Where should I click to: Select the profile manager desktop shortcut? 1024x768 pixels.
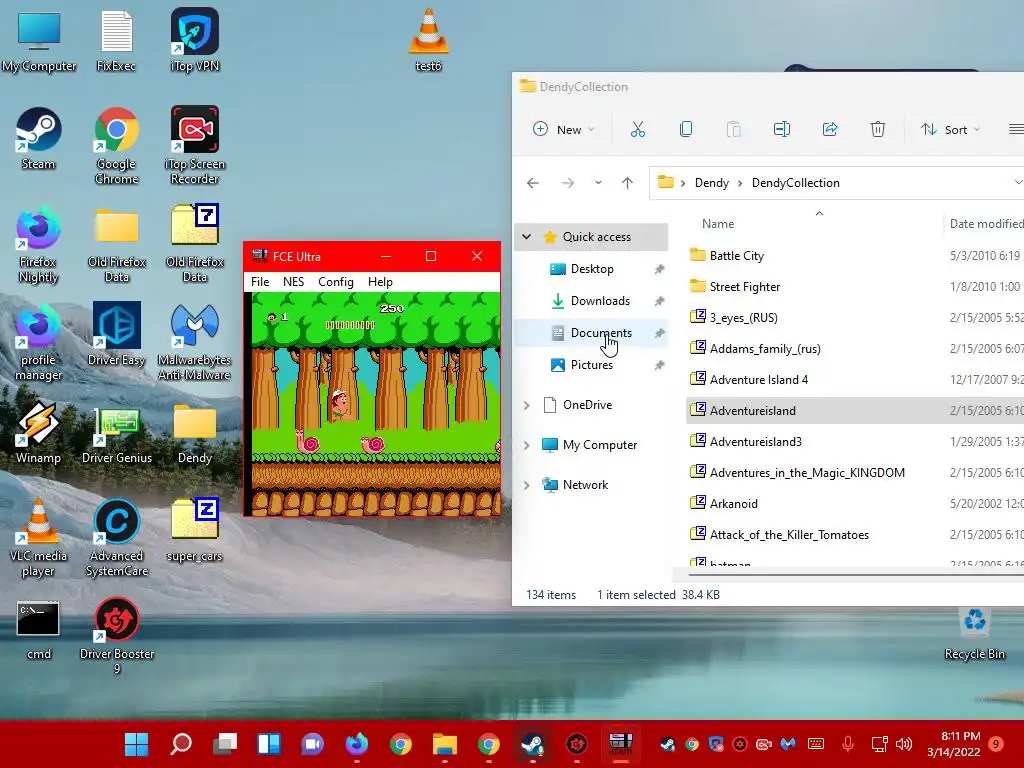coord(39,341)
